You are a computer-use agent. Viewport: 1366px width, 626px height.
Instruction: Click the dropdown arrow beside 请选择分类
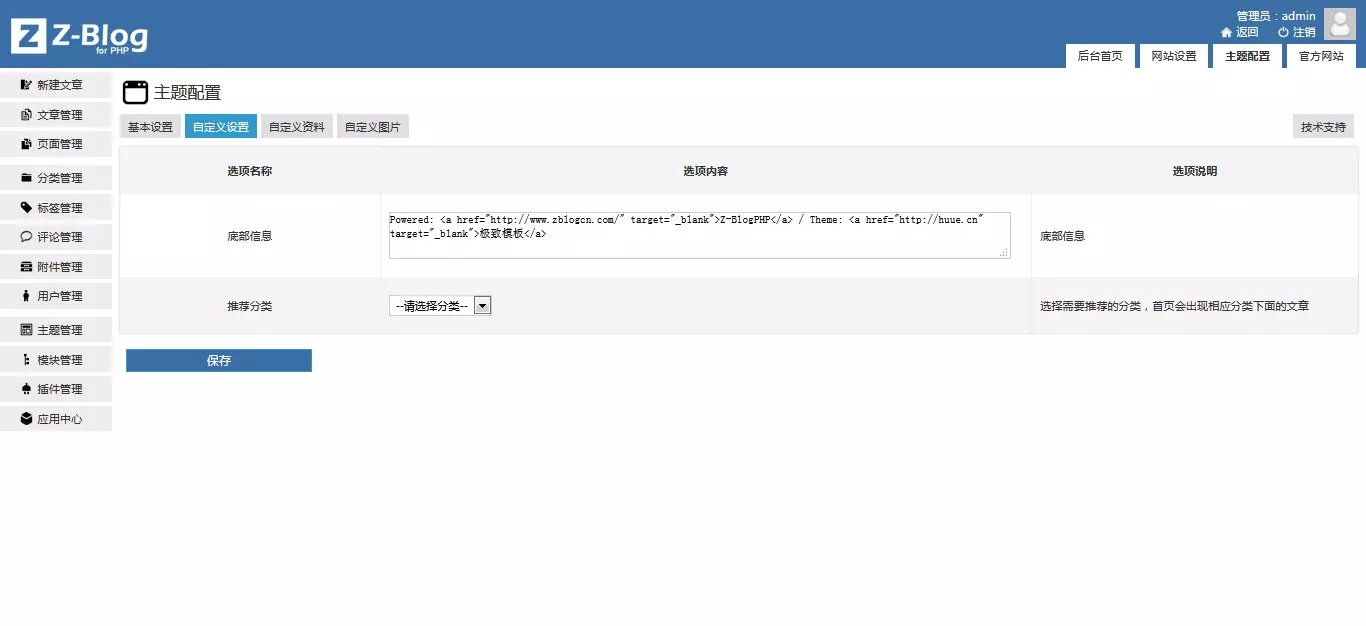[483, 305]
